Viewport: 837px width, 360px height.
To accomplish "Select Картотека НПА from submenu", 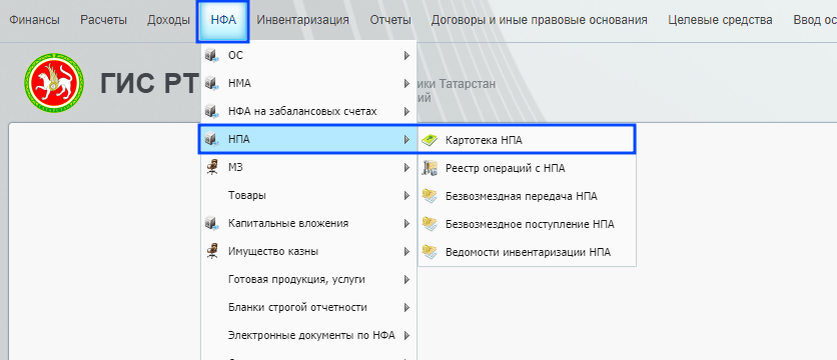I will click(x=527, y=140).
